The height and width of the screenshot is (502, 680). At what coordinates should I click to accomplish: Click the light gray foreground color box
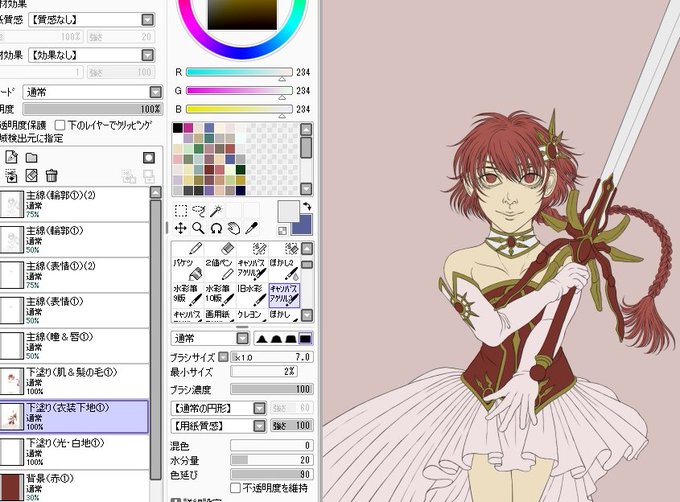click(x=288, y=211)
